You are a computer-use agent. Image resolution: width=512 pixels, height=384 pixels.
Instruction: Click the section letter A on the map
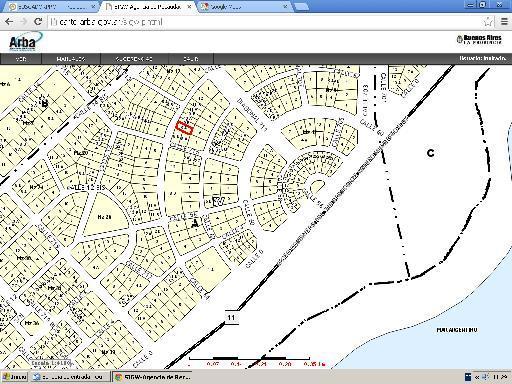tap(195, 223)
